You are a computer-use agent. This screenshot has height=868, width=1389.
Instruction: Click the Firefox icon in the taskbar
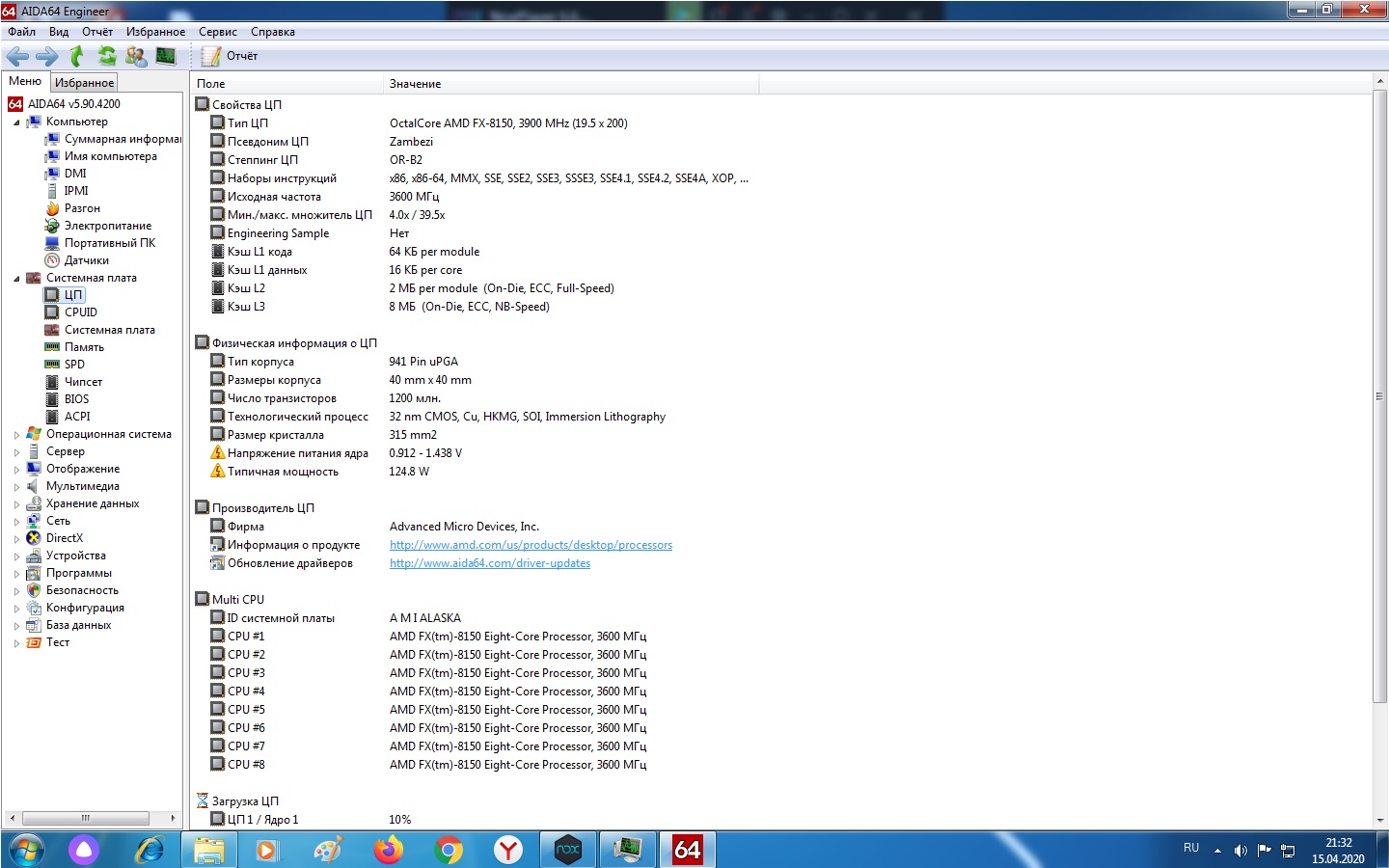click(x=389, y=850)
